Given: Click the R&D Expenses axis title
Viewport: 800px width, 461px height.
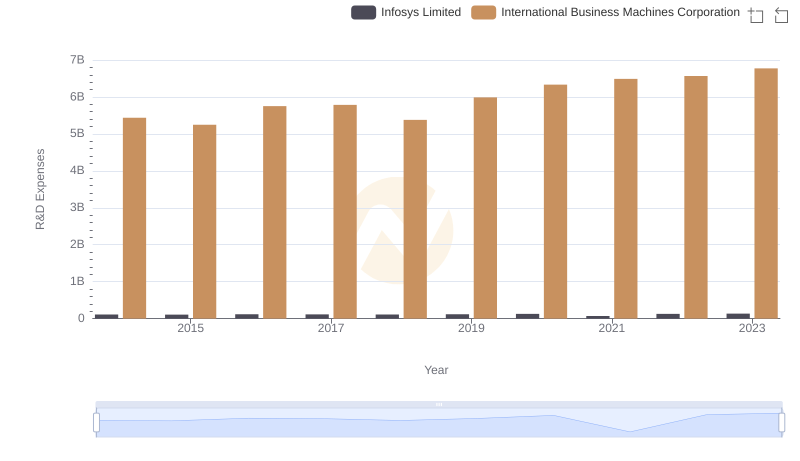Looking at the screenshot, I should point(40,189).
